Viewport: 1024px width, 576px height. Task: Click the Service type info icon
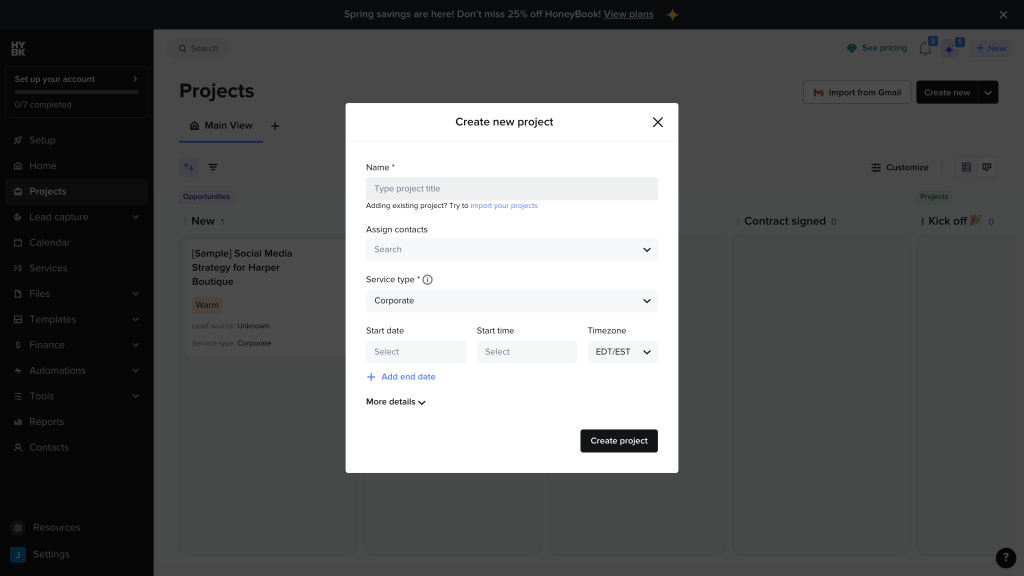click(427, 280)
